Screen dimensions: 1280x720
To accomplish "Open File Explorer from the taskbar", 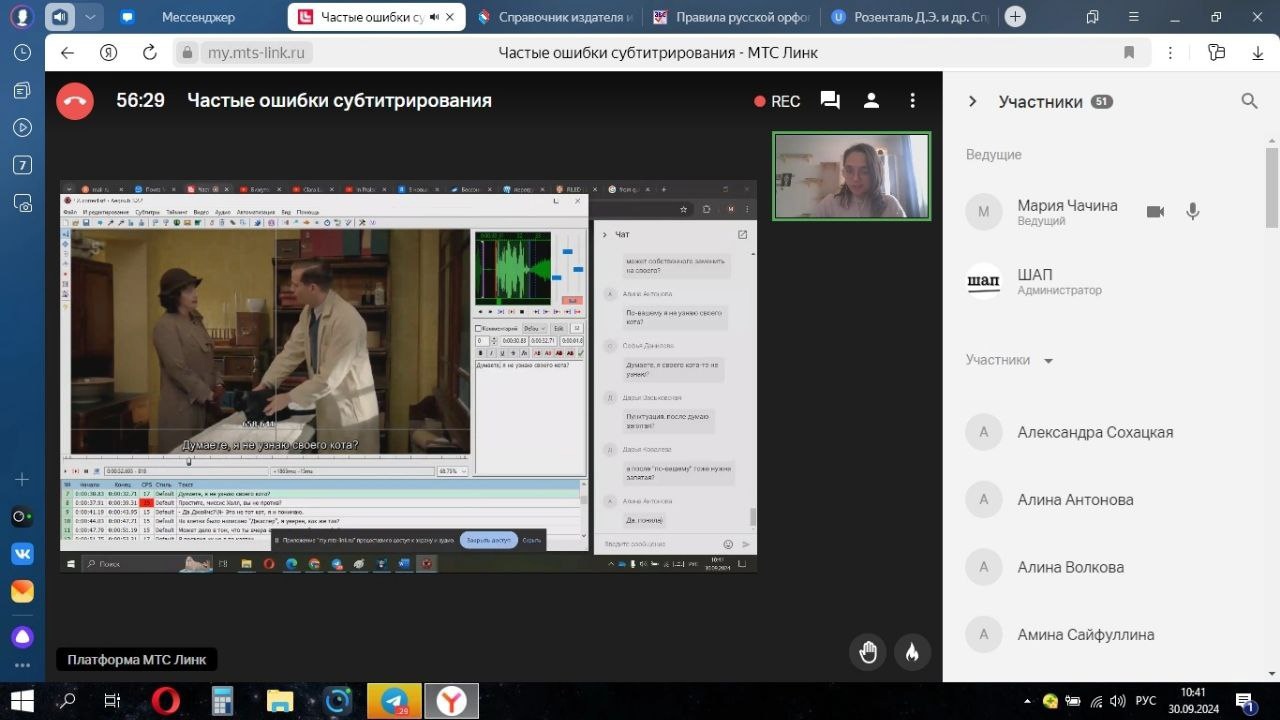I will pos(280,701).
